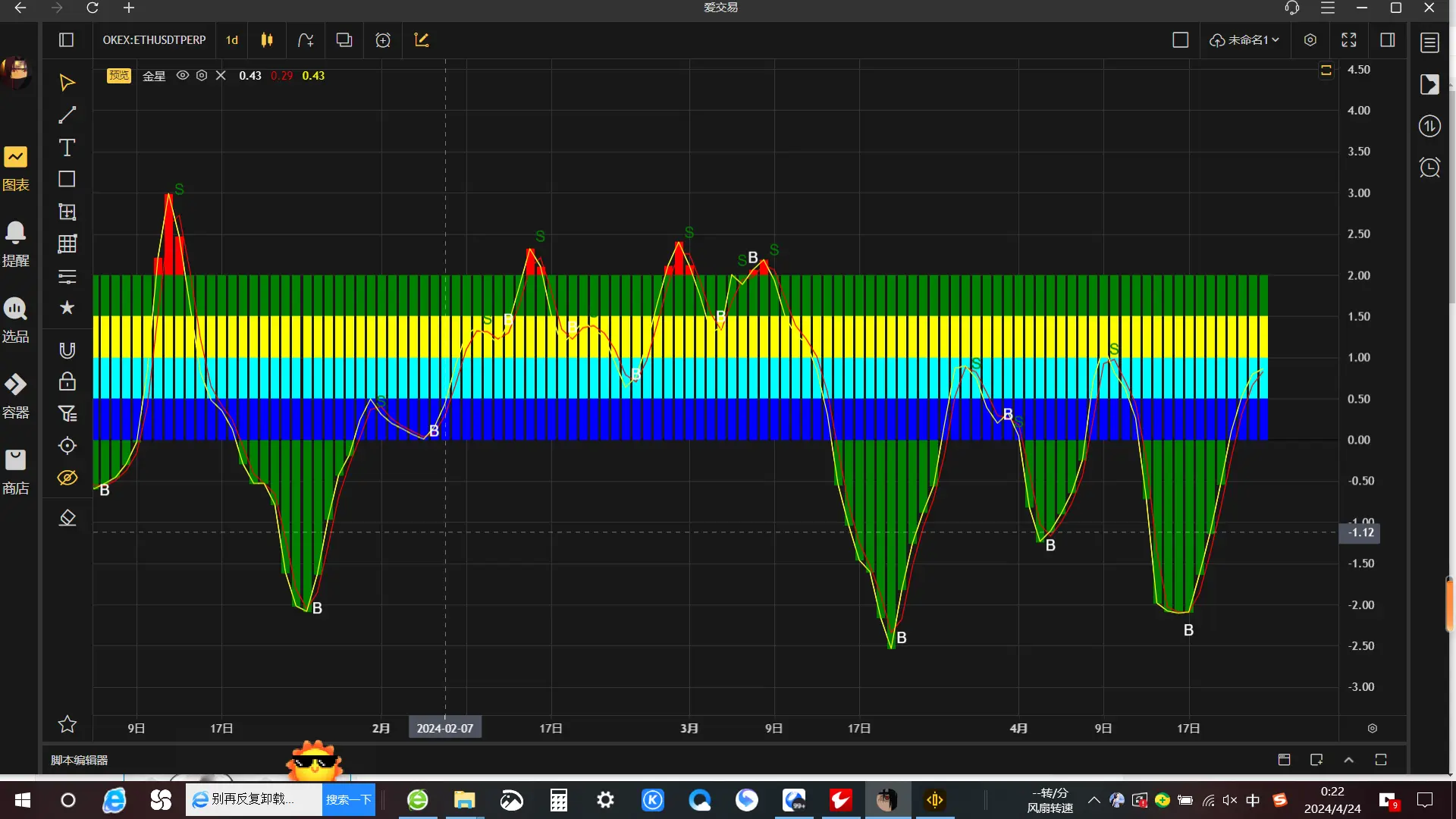This screenshot has width=1456, height=819.
Task: Open the 商店 store tab
Action: (x=15, y=472)
